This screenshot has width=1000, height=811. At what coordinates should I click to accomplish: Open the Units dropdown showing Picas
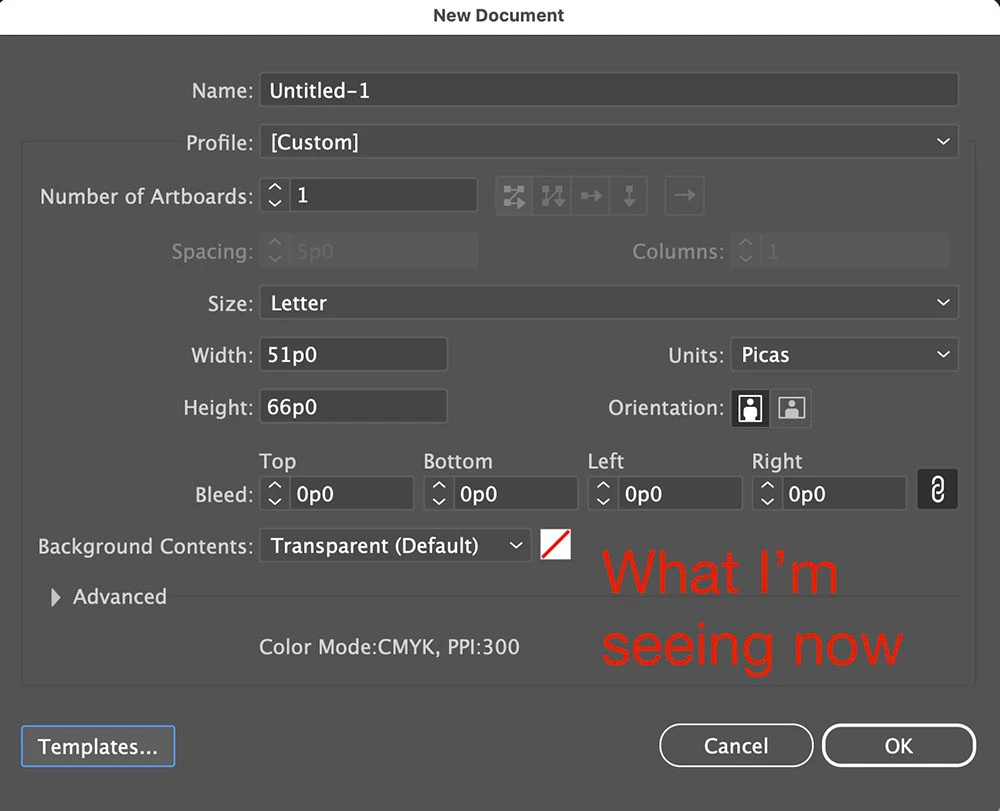pyautogui.click(x=844, y=354)
